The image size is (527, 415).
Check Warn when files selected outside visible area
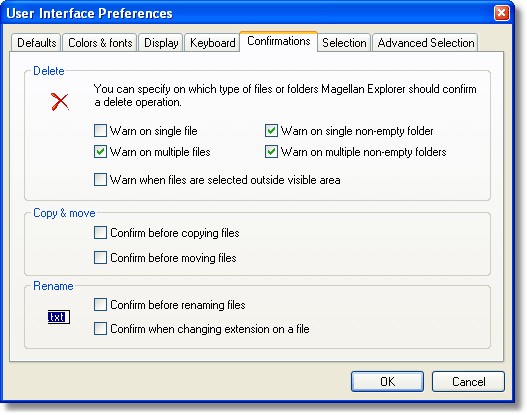coord(100,179)
